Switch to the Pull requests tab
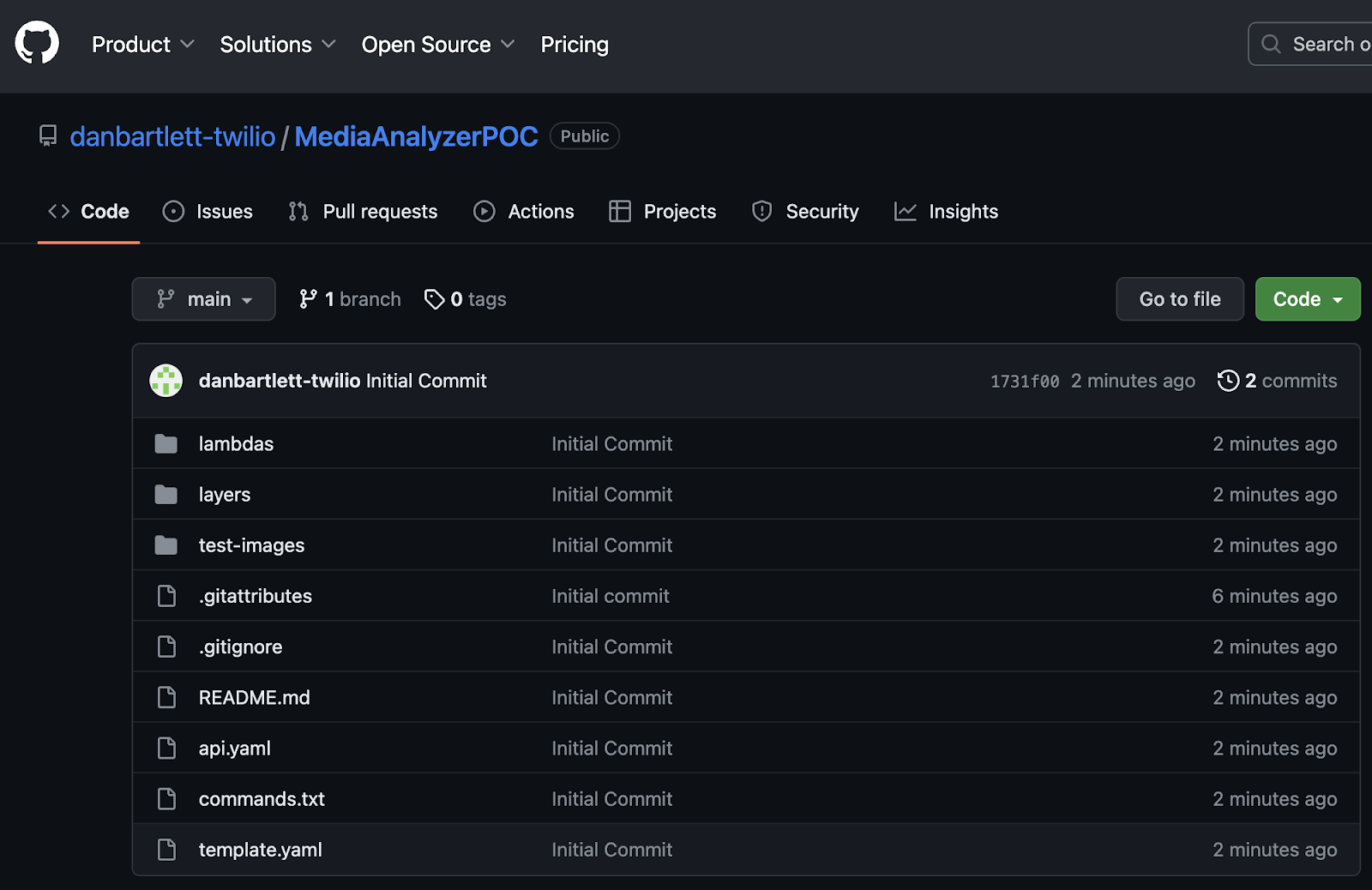 click(363, 211)
